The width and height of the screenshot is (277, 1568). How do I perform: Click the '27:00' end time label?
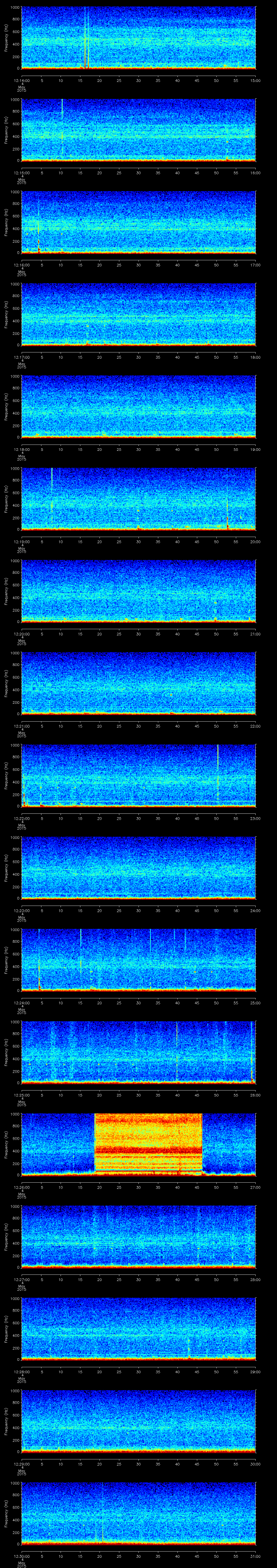pyautogui.click(x=256, y=1186)
